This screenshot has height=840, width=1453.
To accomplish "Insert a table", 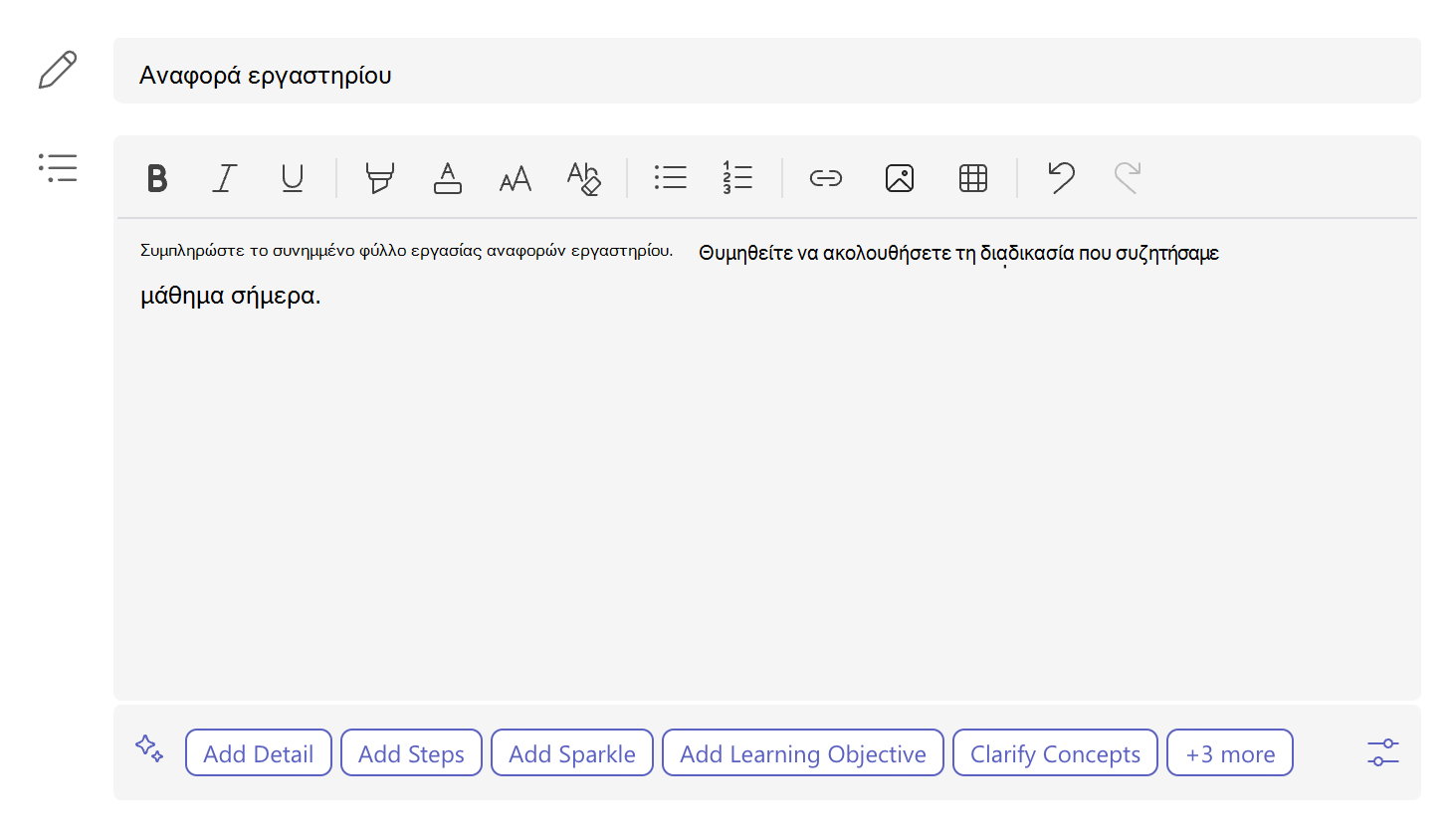I will pyautogui.click(x=973, y=178).
